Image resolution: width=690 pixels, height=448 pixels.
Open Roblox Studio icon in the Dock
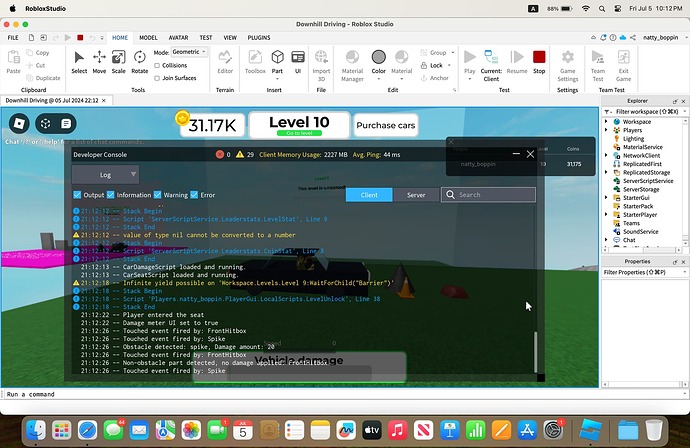click(590, 430)
